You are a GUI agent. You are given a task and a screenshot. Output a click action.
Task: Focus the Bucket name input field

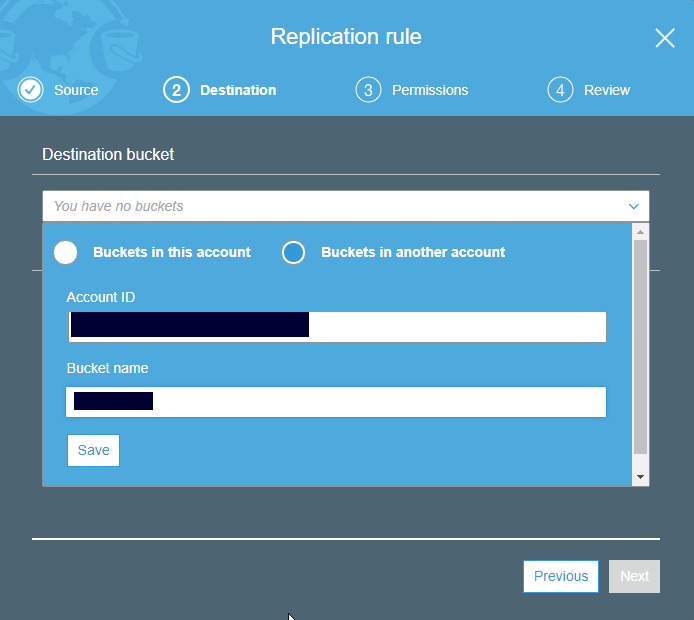pyautogui.click(x=336, y=402)
